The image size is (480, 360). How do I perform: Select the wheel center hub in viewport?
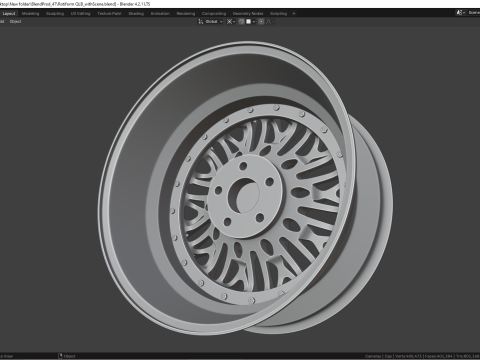pyautogui.click(x=245, y=196)
